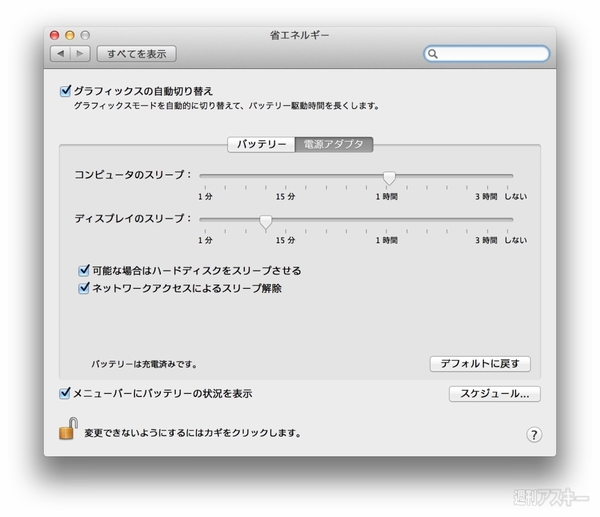Click the すべてを表示 button

[137, 54]
